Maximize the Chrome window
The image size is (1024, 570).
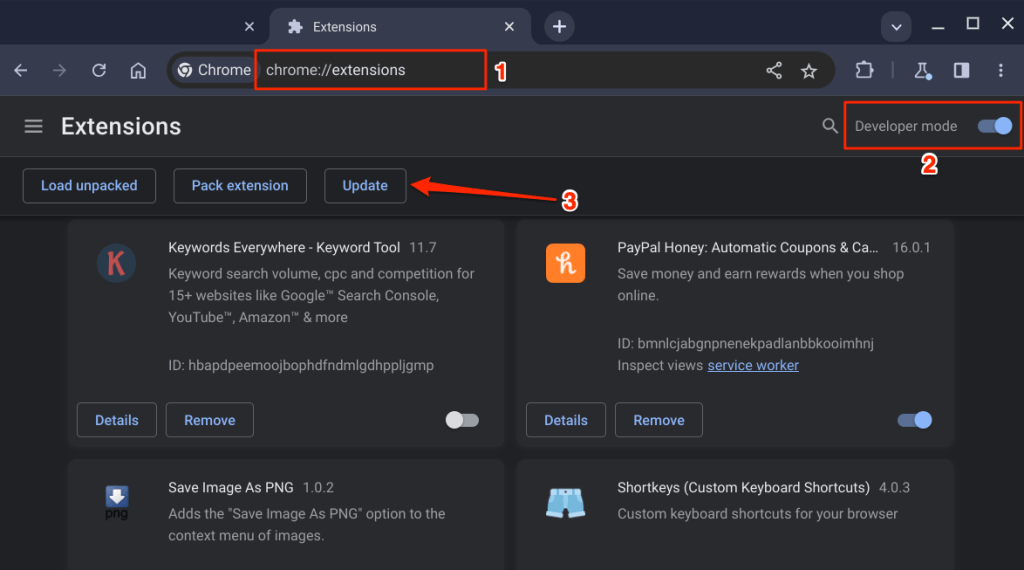tap(972, 24)
